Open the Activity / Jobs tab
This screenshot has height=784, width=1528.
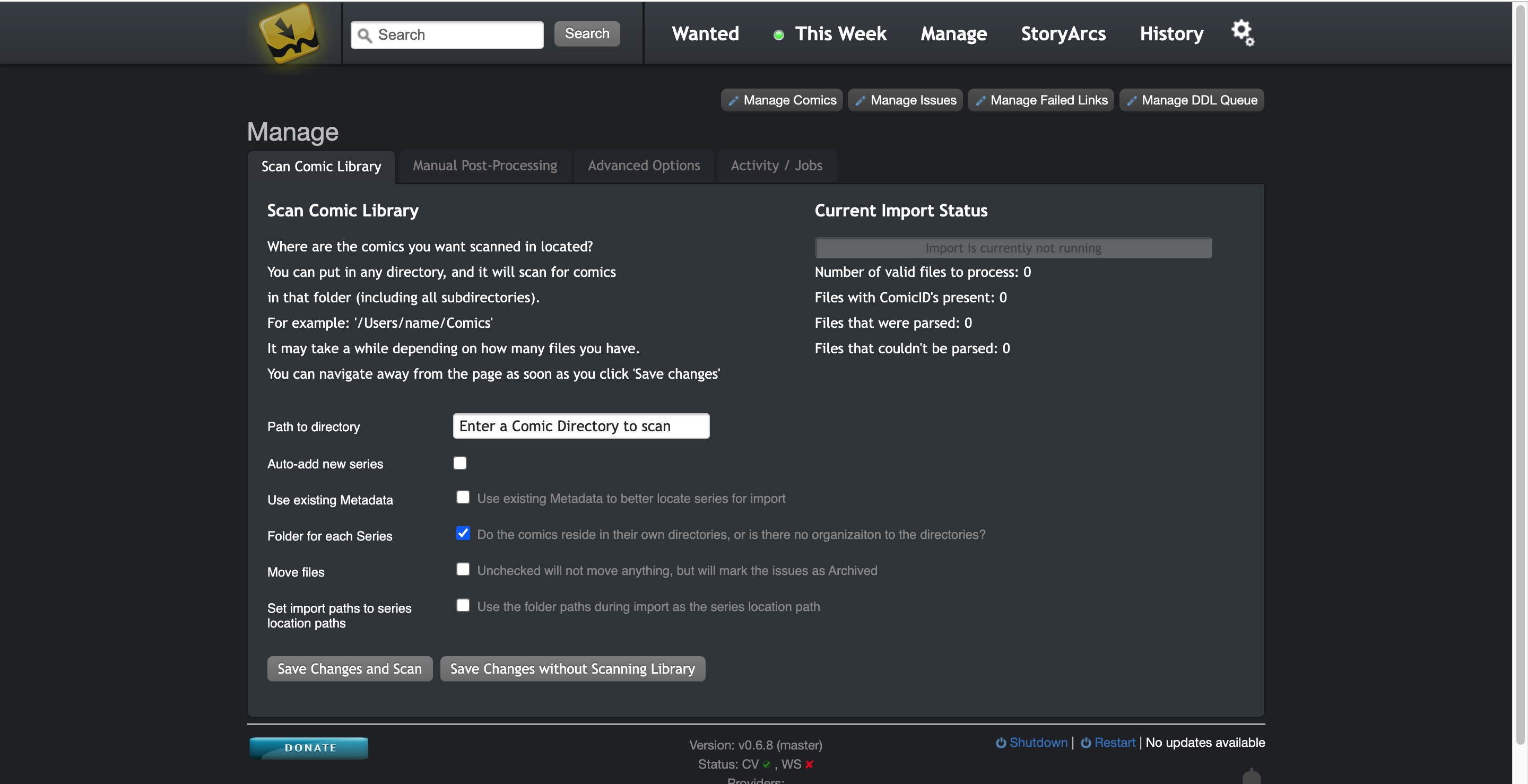776,166
